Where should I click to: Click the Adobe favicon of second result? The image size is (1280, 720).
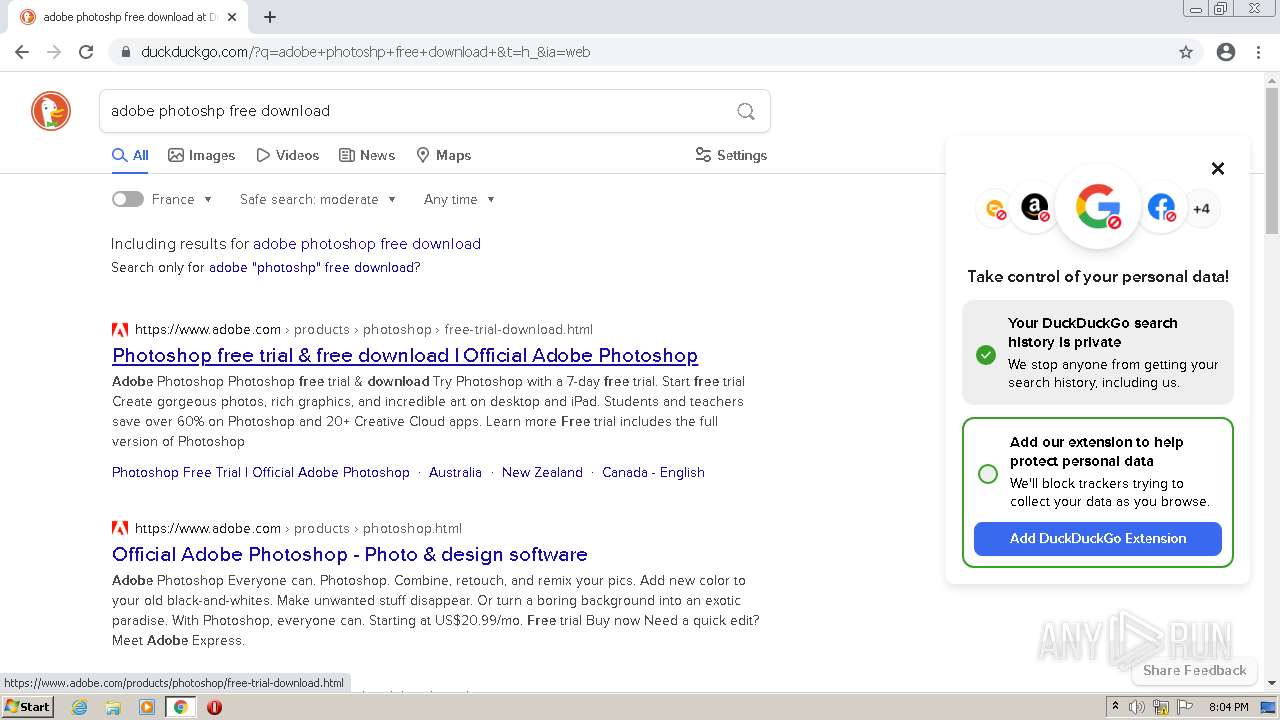pos(120,528)
